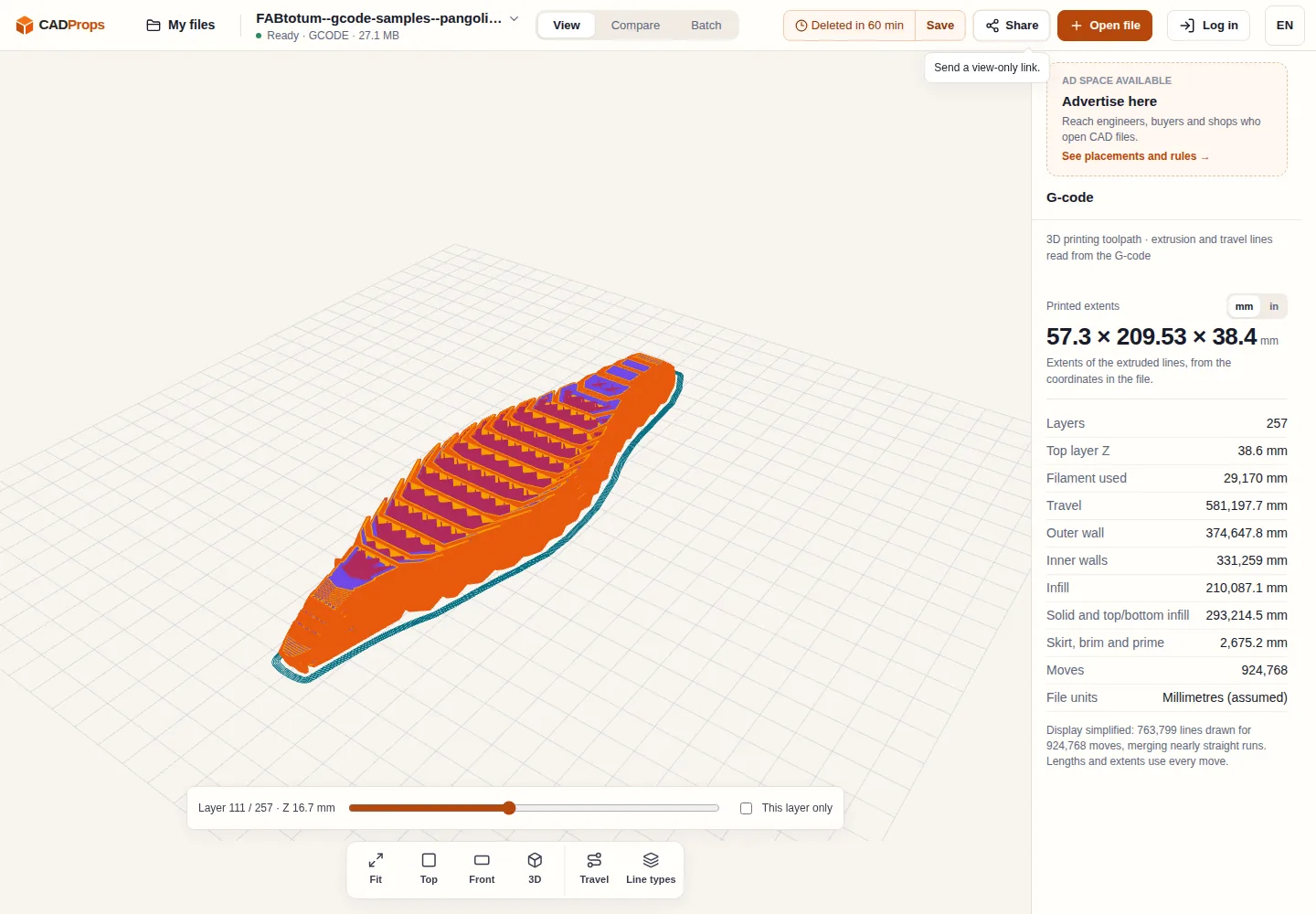Select the Front view icon
This screenshot has height=914, width=1316.
click(482, 868)
